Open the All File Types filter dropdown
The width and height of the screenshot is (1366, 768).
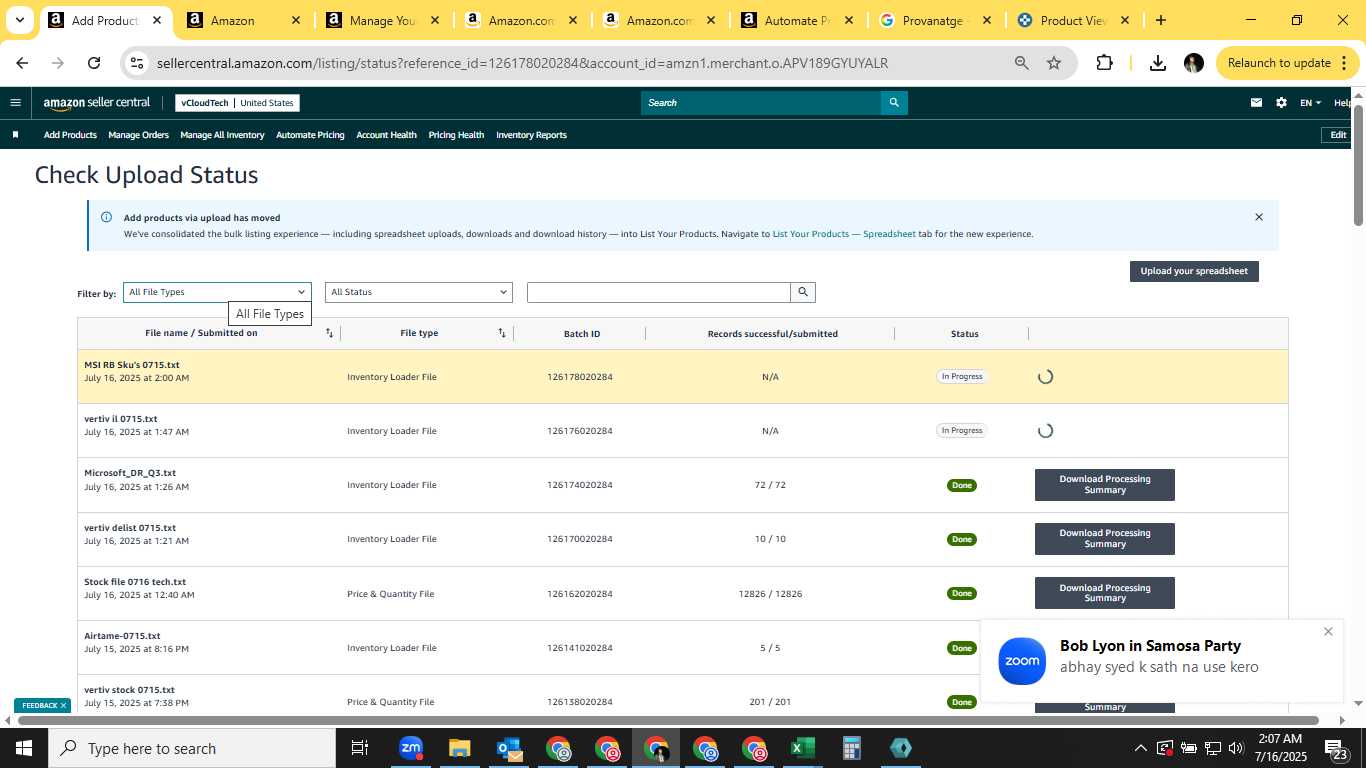pos(217,292)
